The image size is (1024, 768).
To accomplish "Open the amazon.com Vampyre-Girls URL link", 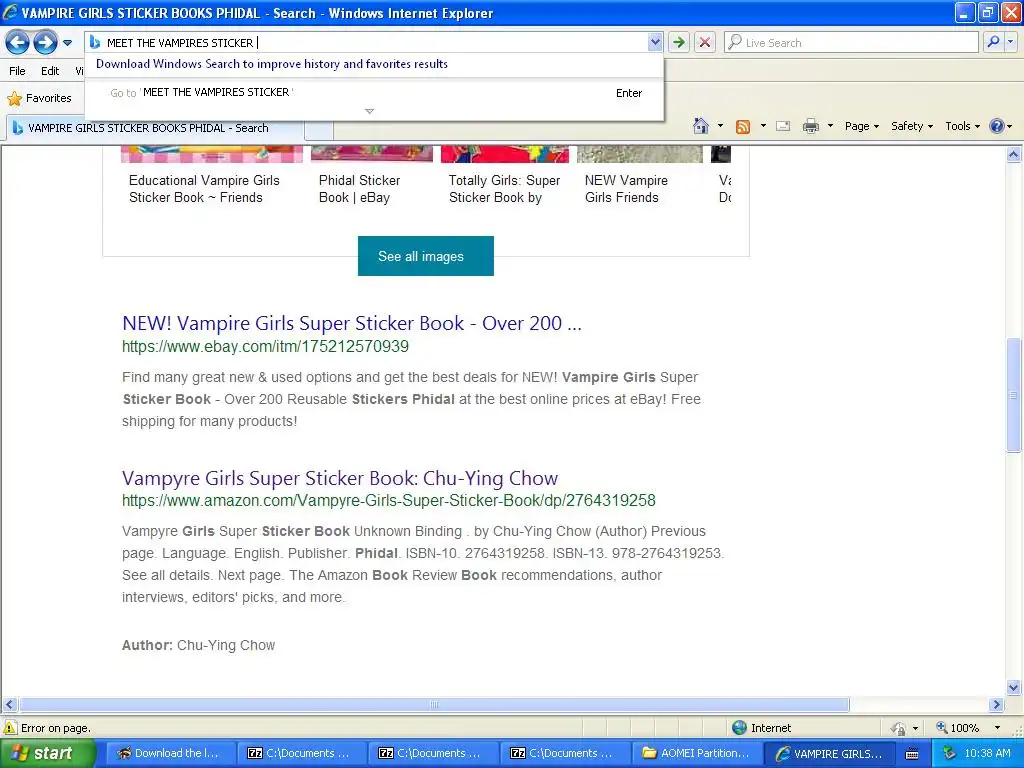I will point(389,500).
